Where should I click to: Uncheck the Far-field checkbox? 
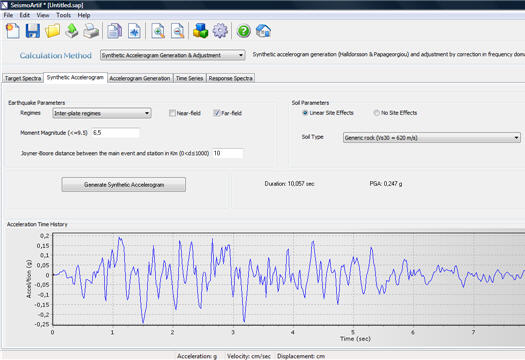pos(216,113)
